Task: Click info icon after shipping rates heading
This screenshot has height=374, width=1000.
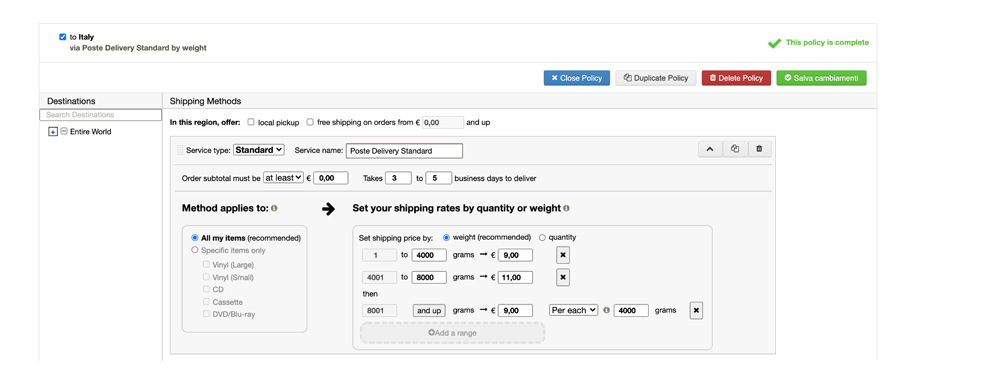Action: (x=566, y=208)
